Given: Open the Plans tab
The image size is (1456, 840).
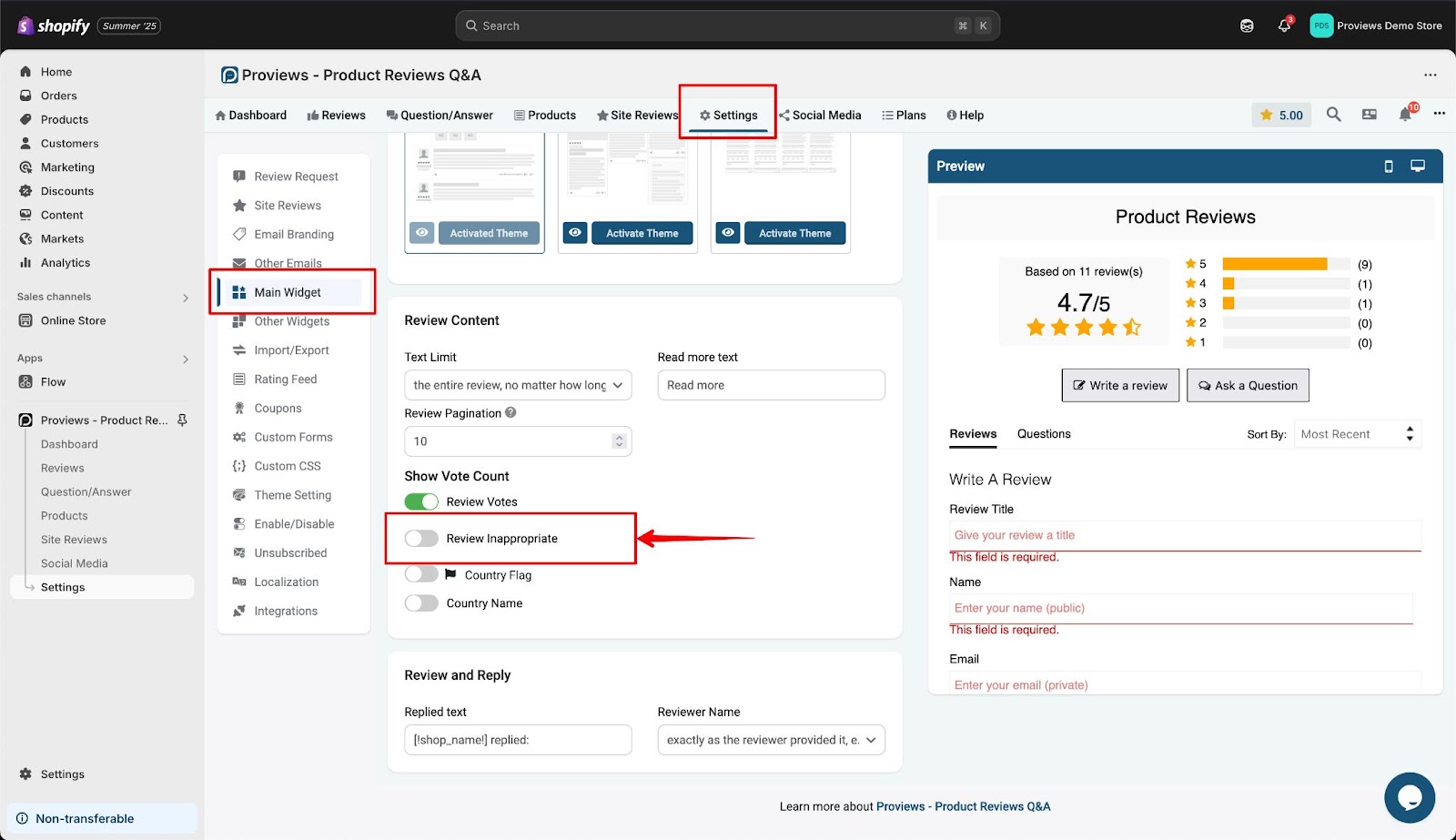Looking at the screenshot, I should pos(904,116).
